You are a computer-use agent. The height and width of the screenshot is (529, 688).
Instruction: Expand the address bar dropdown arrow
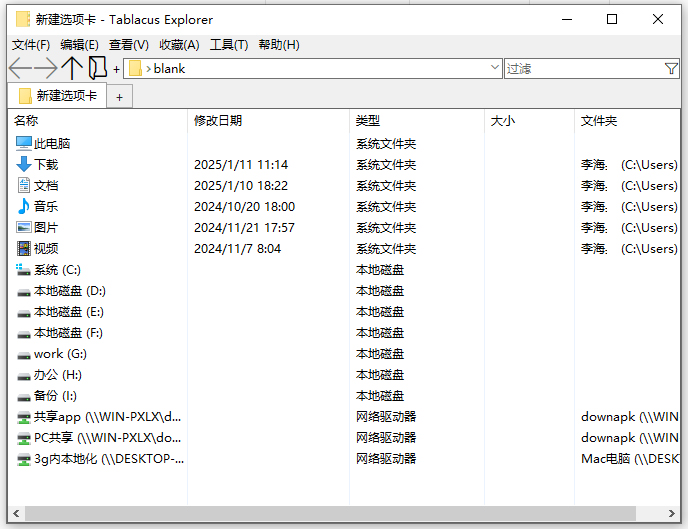[494, 68]
